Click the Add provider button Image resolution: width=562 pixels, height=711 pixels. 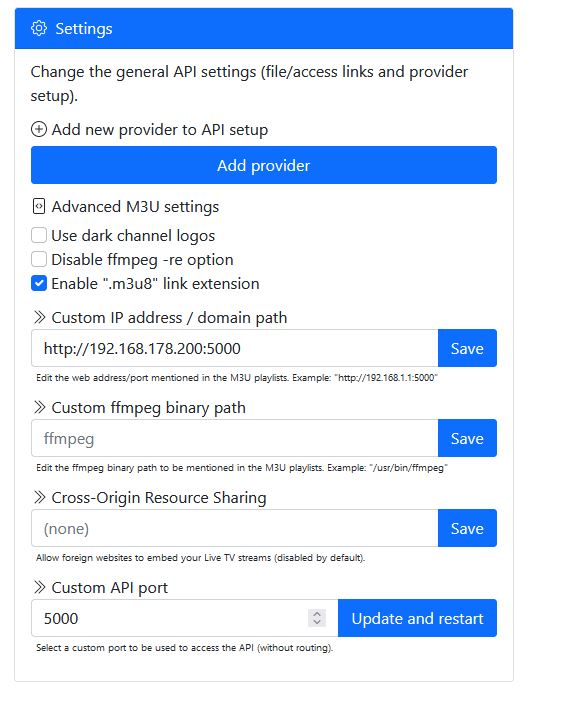point(264,165)
